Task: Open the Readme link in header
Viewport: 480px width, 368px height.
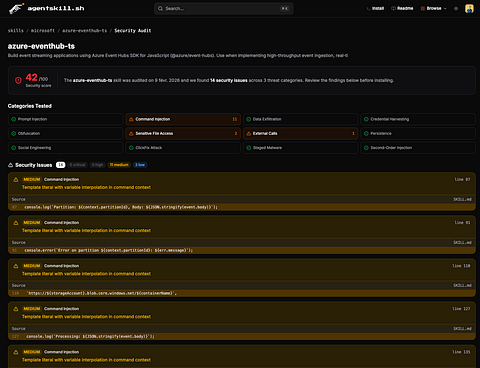Action: tap(402, 8)
